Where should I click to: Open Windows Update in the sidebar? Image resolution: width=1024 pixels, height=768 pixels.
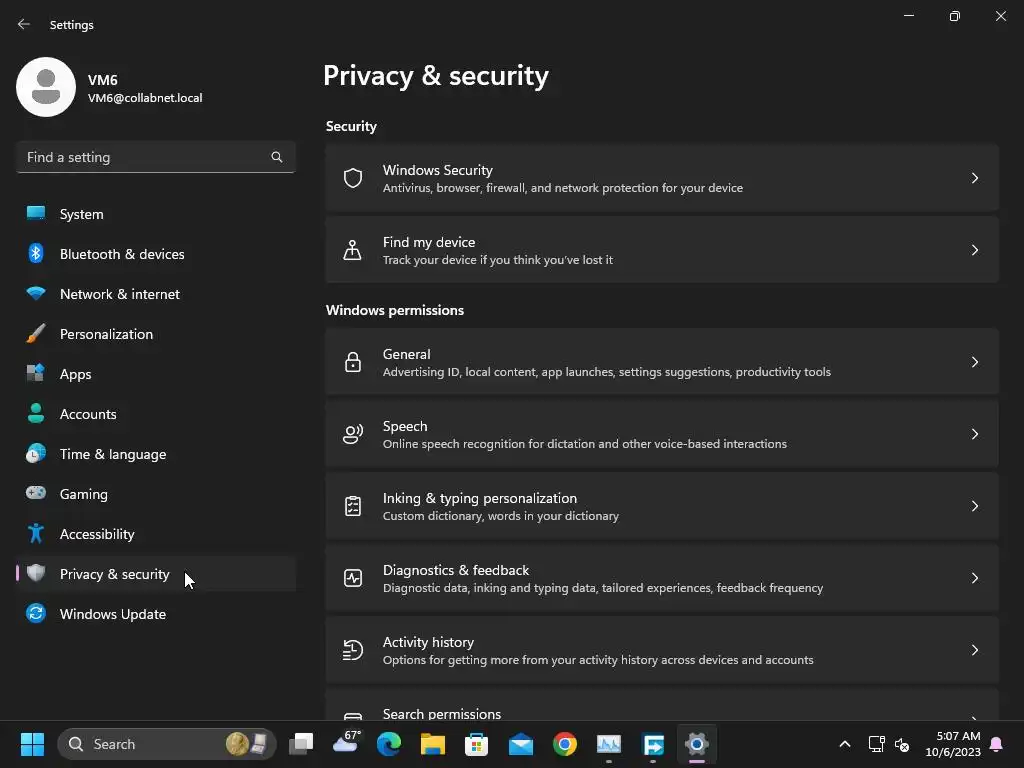pos(155,613)
